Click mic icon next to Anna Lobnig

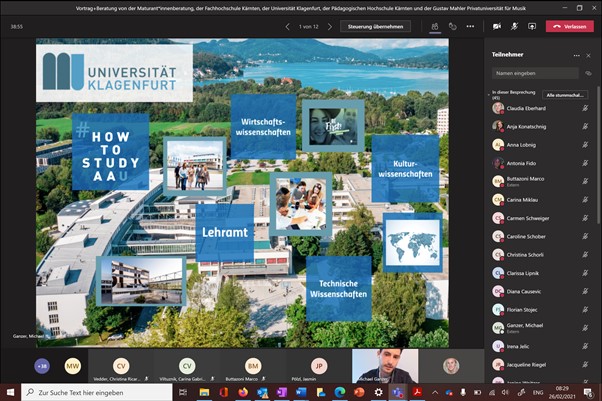click(x=585, y=145)
